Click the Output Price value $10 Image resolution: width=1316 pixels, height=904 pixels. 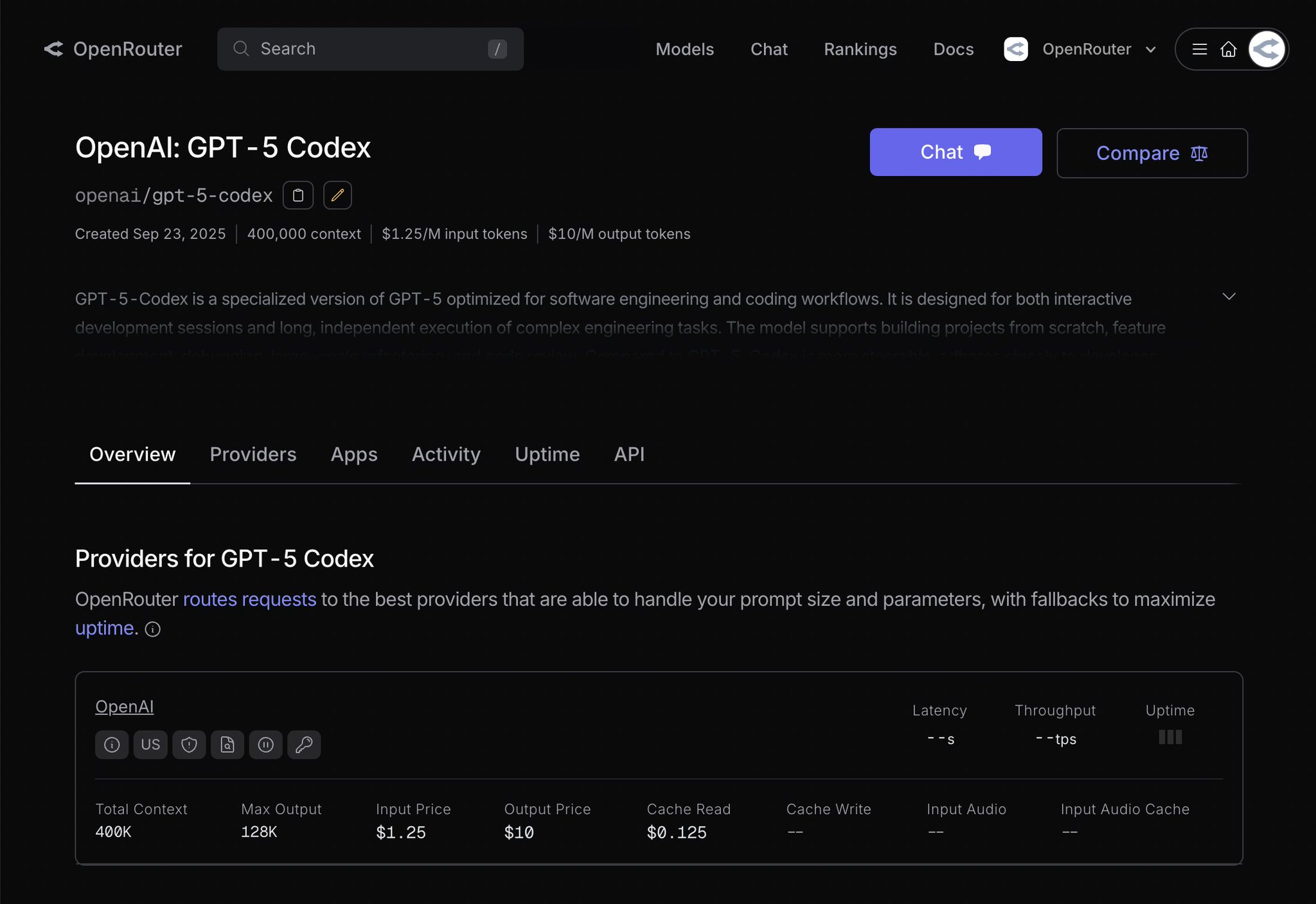click(519, 833)
